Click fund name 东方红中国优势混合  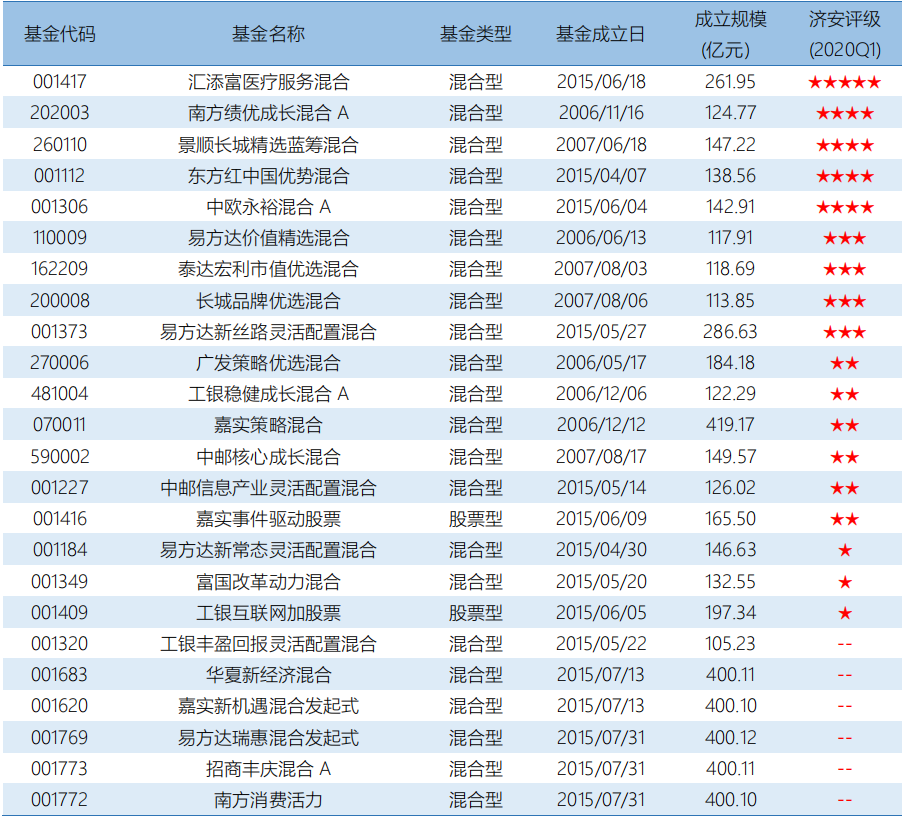(x=268, y=176)
